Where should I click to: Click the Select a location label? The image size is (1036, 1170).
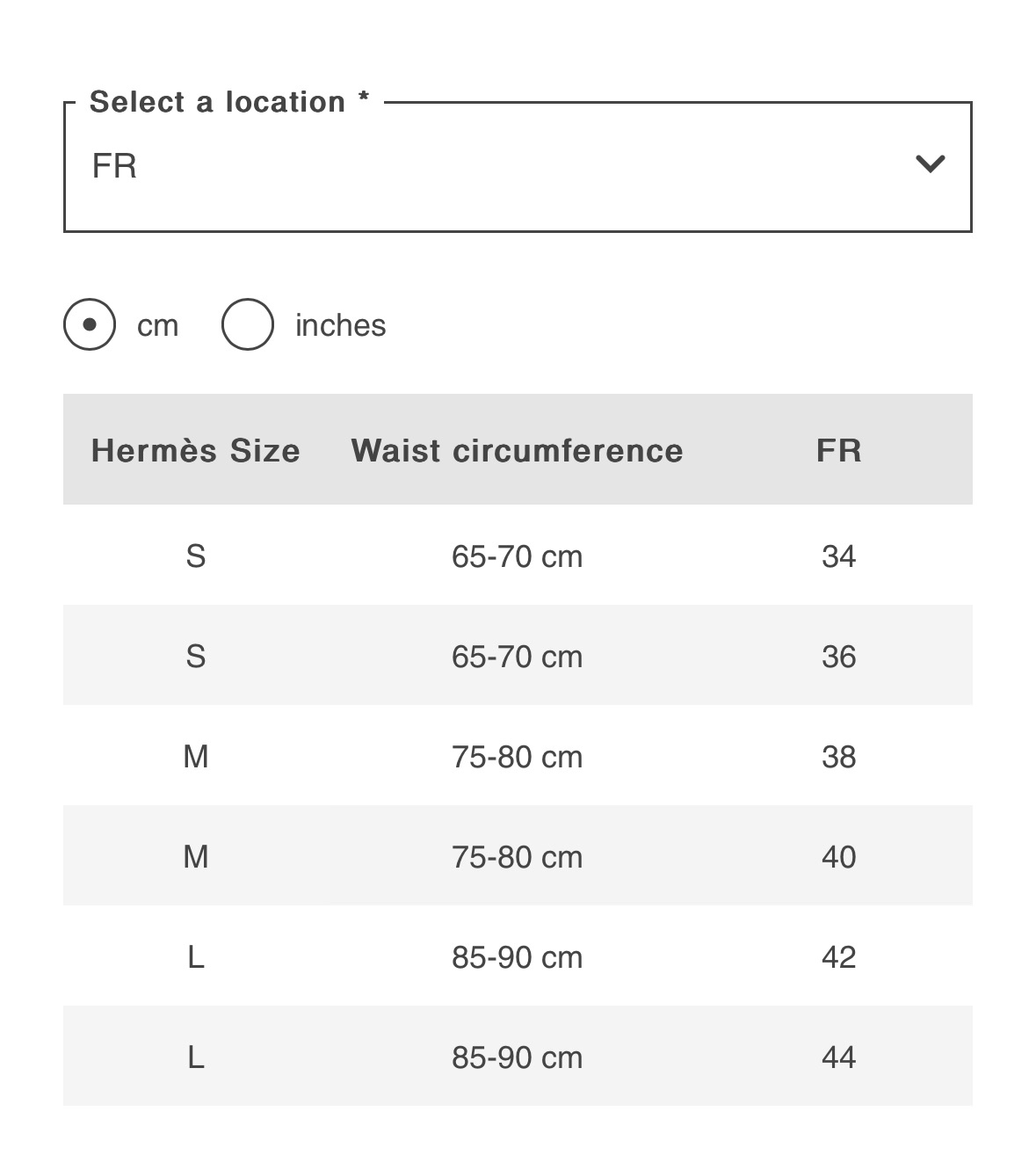(x=228, y=102)
